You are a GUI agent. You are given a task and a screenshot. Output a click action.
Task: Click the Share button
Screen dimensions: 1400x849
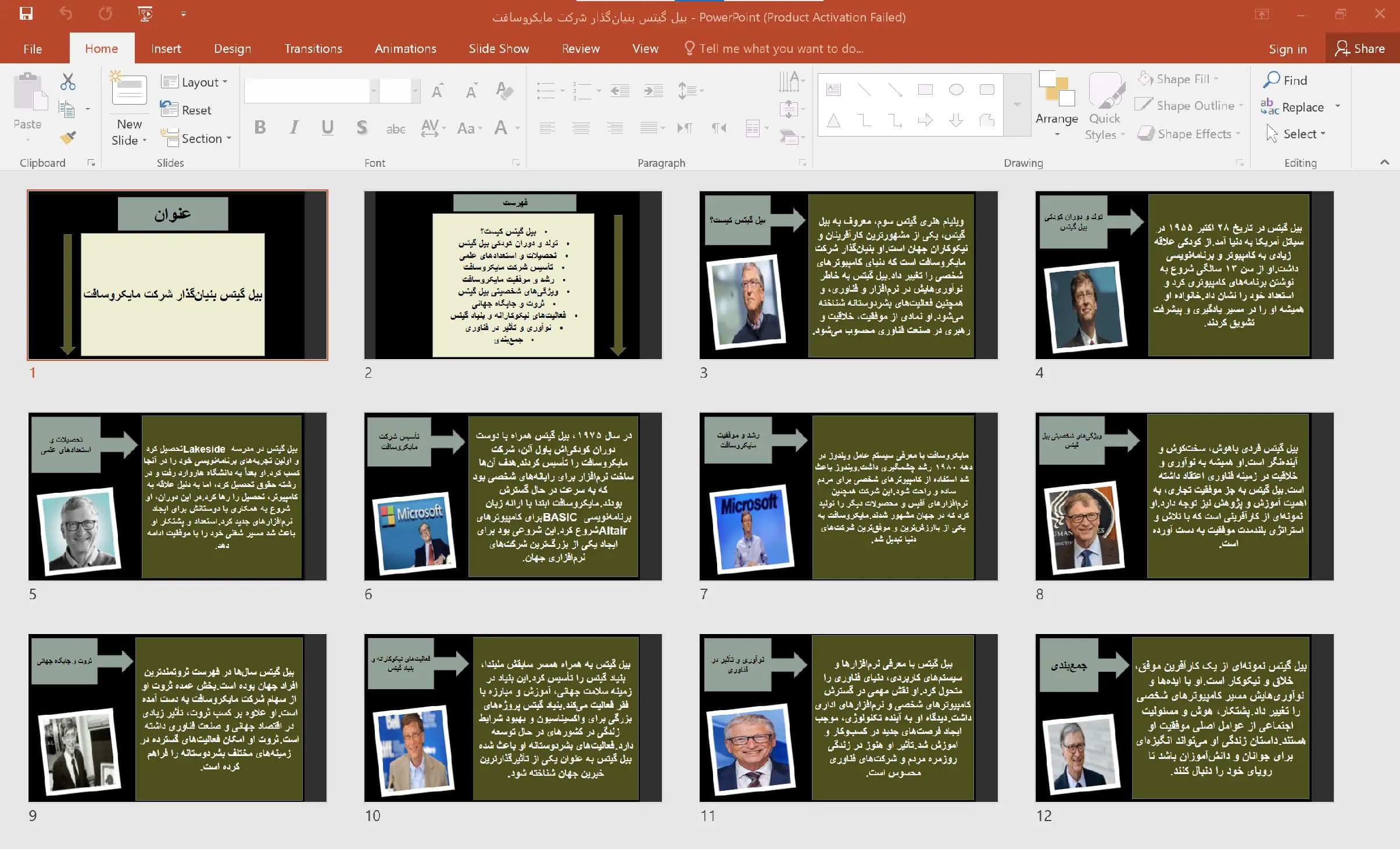(1360, 49)
